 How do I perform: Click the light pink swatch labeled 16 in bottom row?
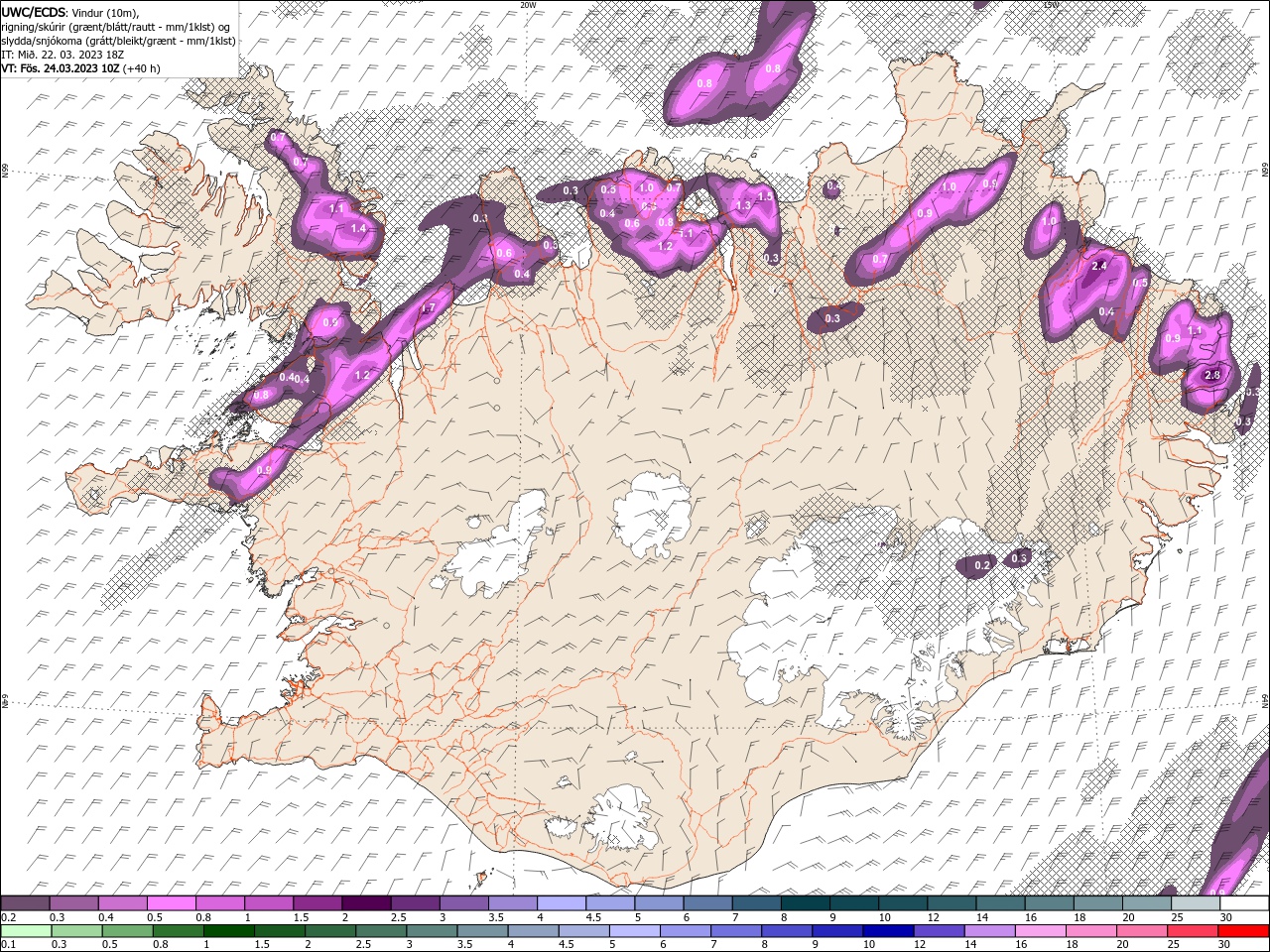tap(1040, 931)
